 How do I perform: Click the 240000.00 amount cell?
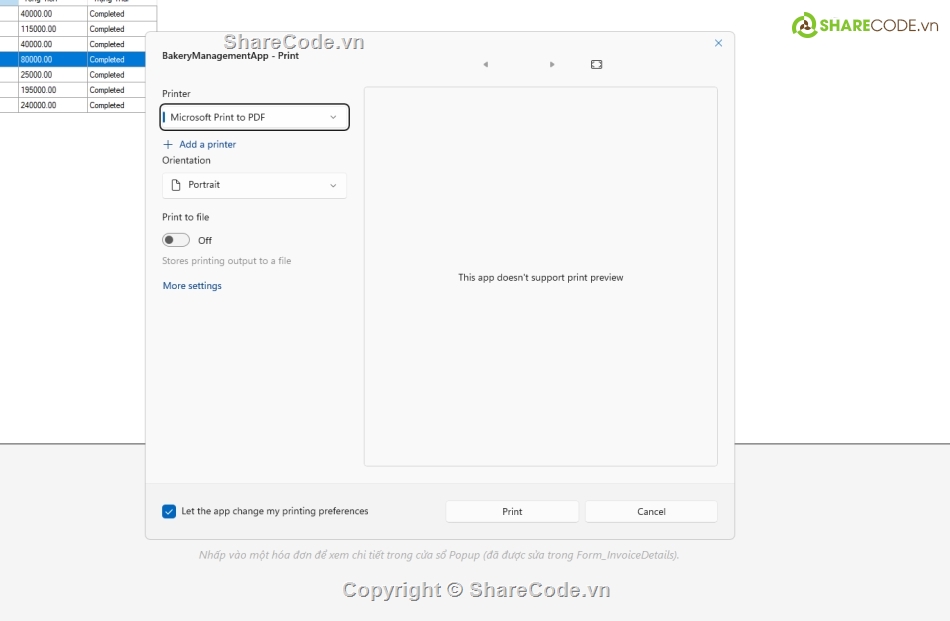52,105
